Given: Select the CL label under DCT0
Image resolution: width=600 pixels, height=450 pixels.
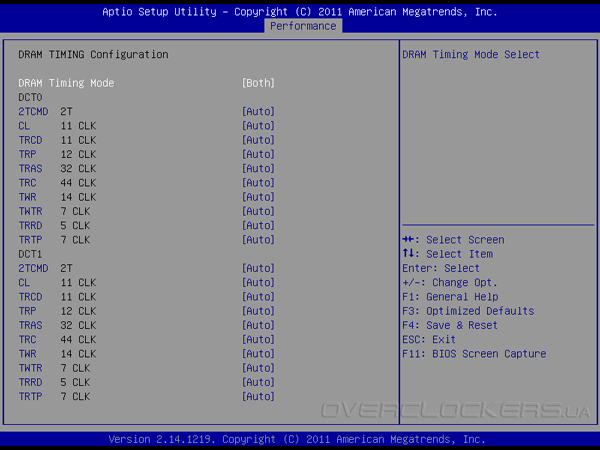Looking at the screenshot, I should click(24, 126).
